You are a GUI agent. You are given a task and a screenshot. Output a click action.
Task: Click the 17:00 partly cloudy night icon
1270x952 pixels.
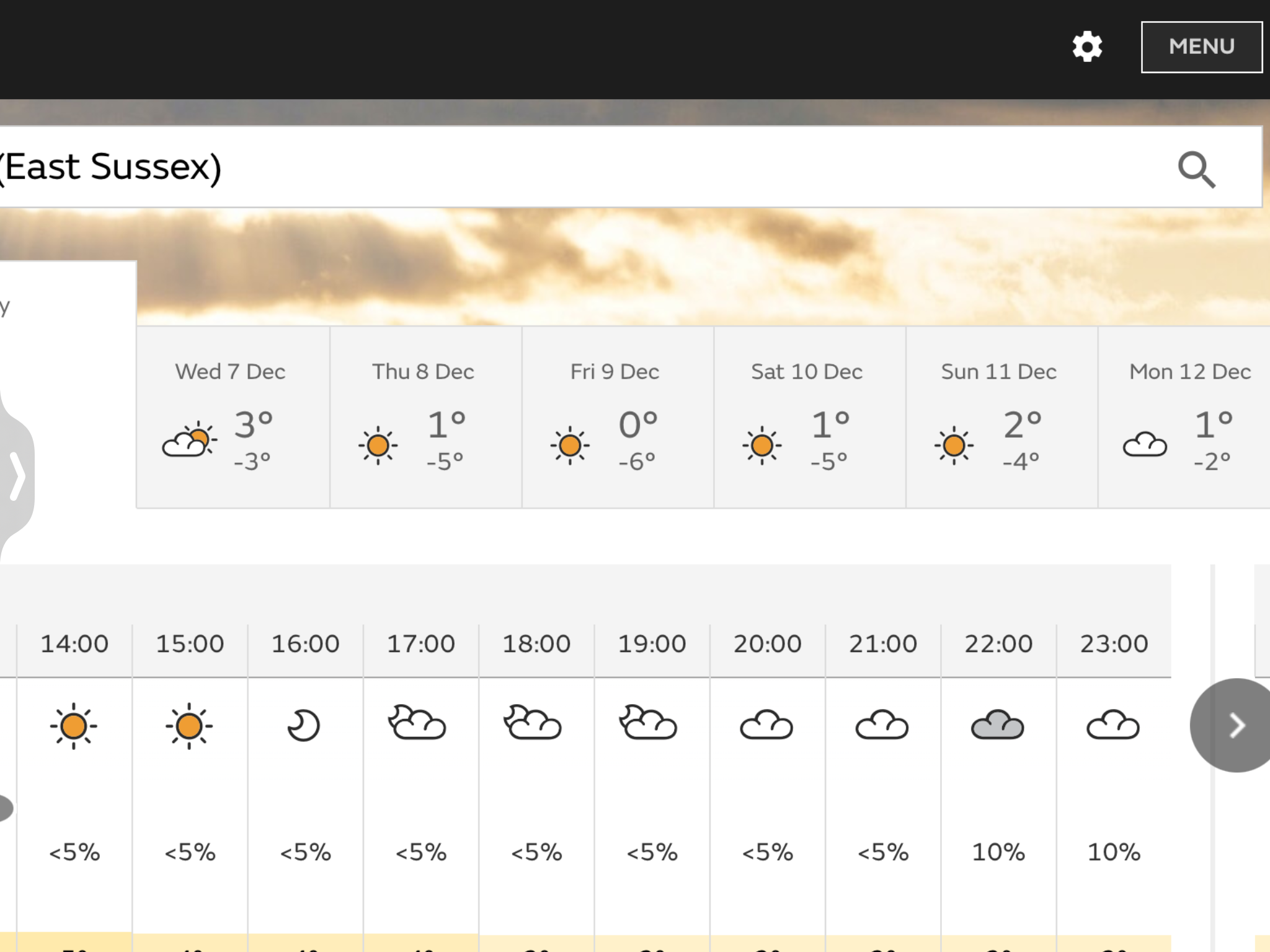tap(417, 722)
